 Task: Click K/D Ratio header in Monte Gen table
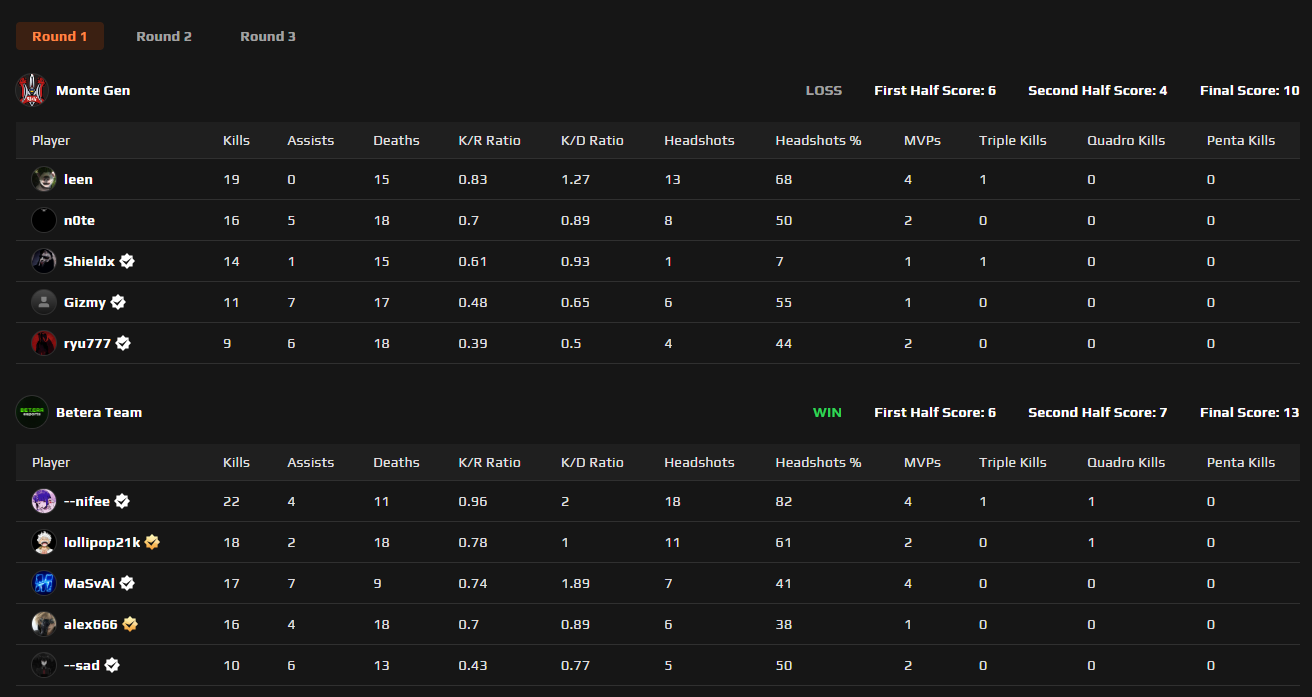tap(592, 140)
